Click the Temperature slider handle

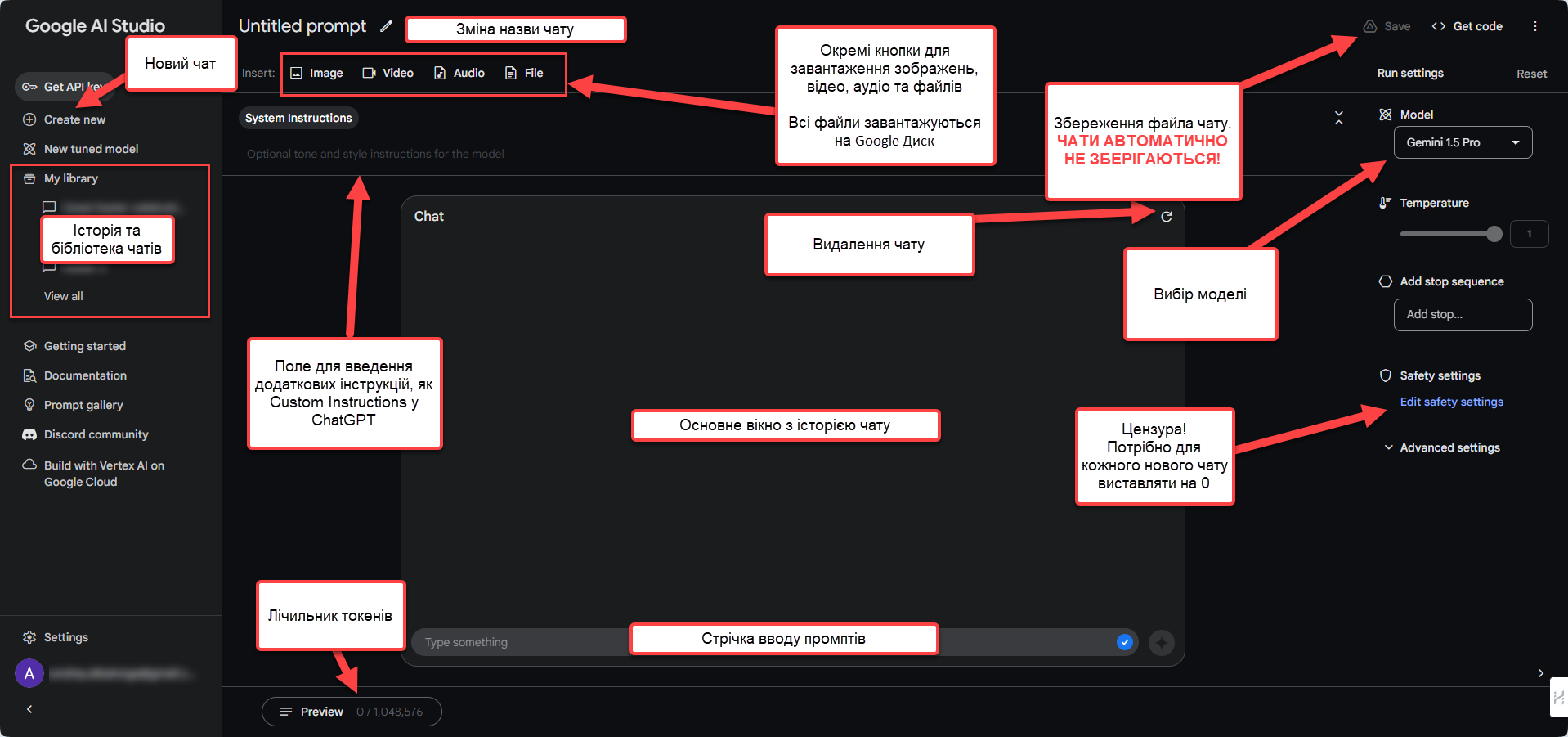pyautogui.click(x=1494, y=234)
